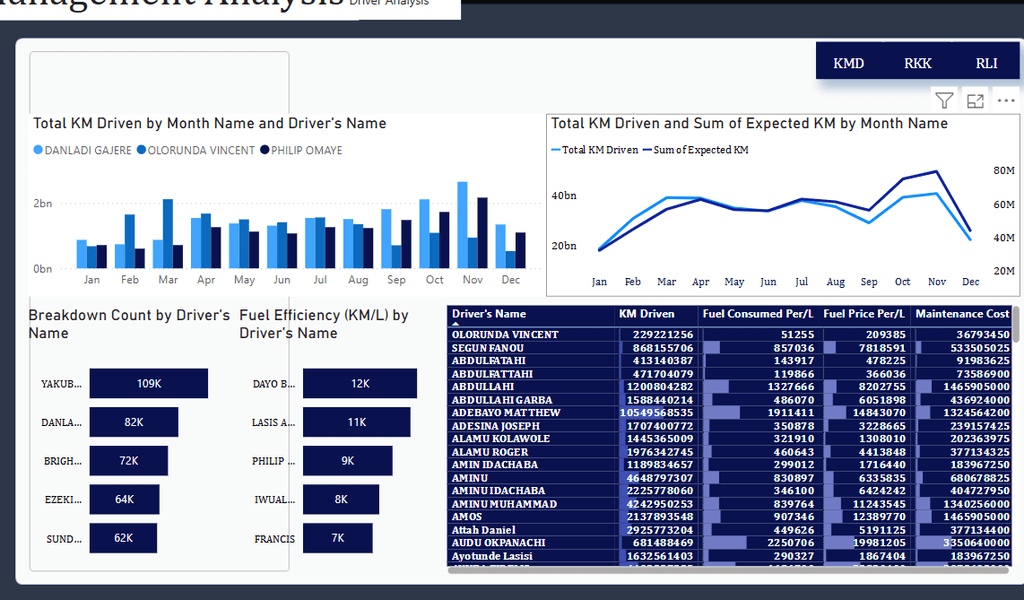Click line chart title with Expected KM
This screenshot has height=600, width=1024.
point(749,123)
